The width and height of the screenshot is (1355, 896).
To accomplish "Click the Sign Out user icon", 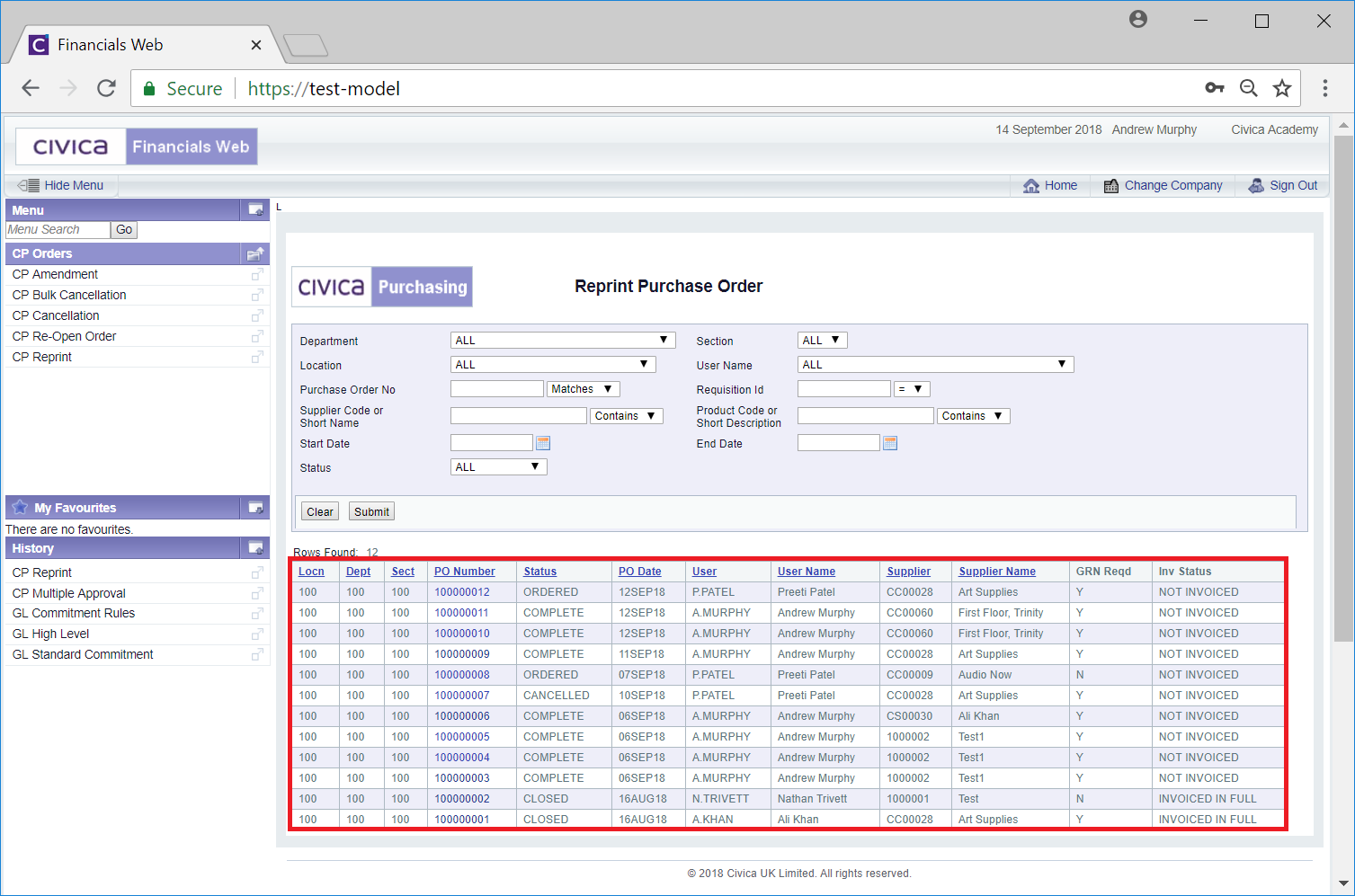I will coord(1256,185).
